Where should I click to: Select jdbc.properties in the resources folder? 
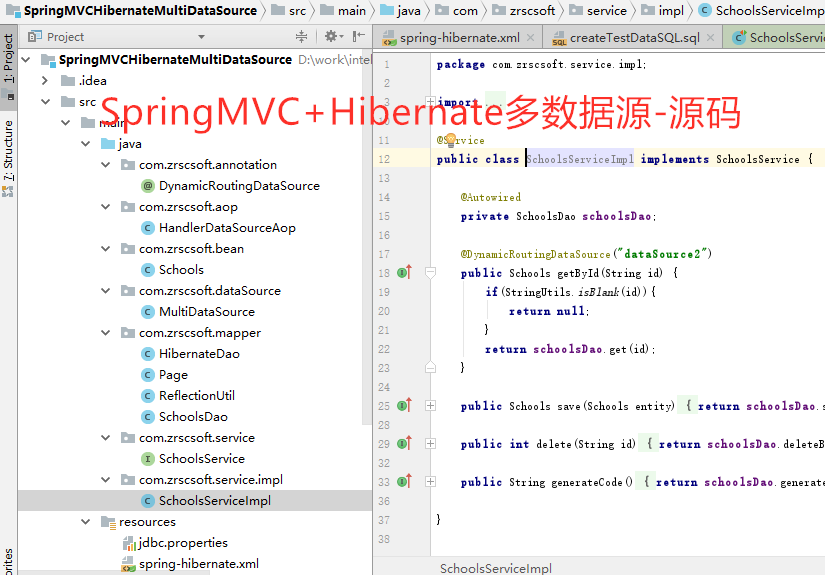click(x=182, y=543)
